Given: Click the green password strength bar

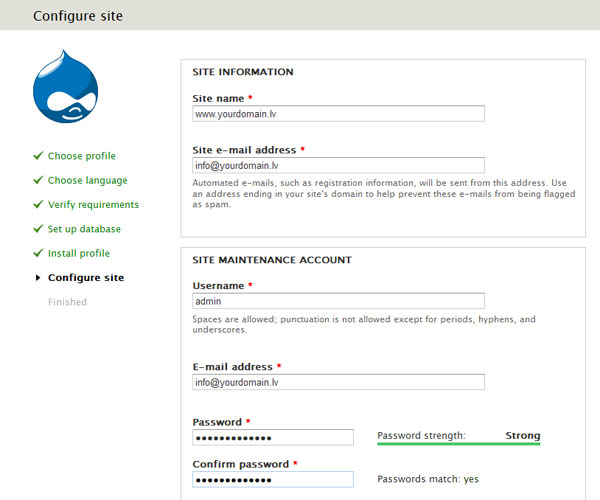Looking at the screenshot, I should coord(458,444).
